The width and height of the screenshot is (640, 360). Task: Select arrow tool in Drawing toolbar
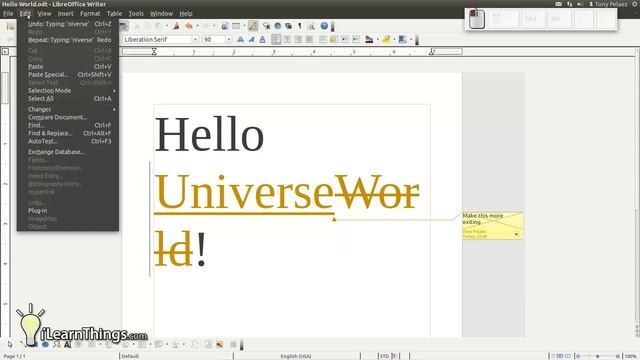pos(10,344)
